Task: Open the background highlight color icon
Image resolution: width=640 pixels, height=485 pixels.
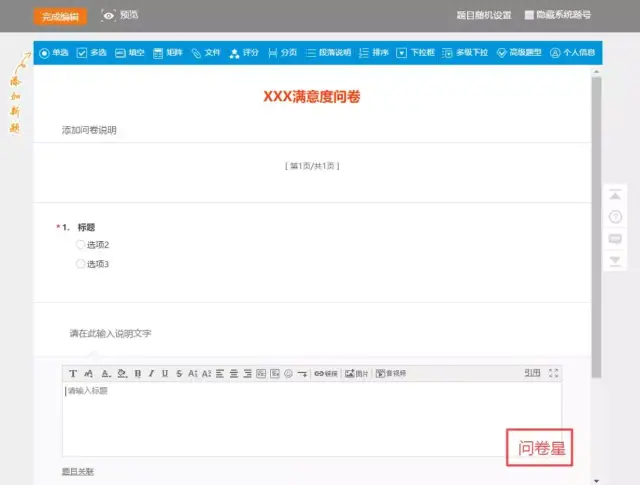Action: [x=122, y=373]
